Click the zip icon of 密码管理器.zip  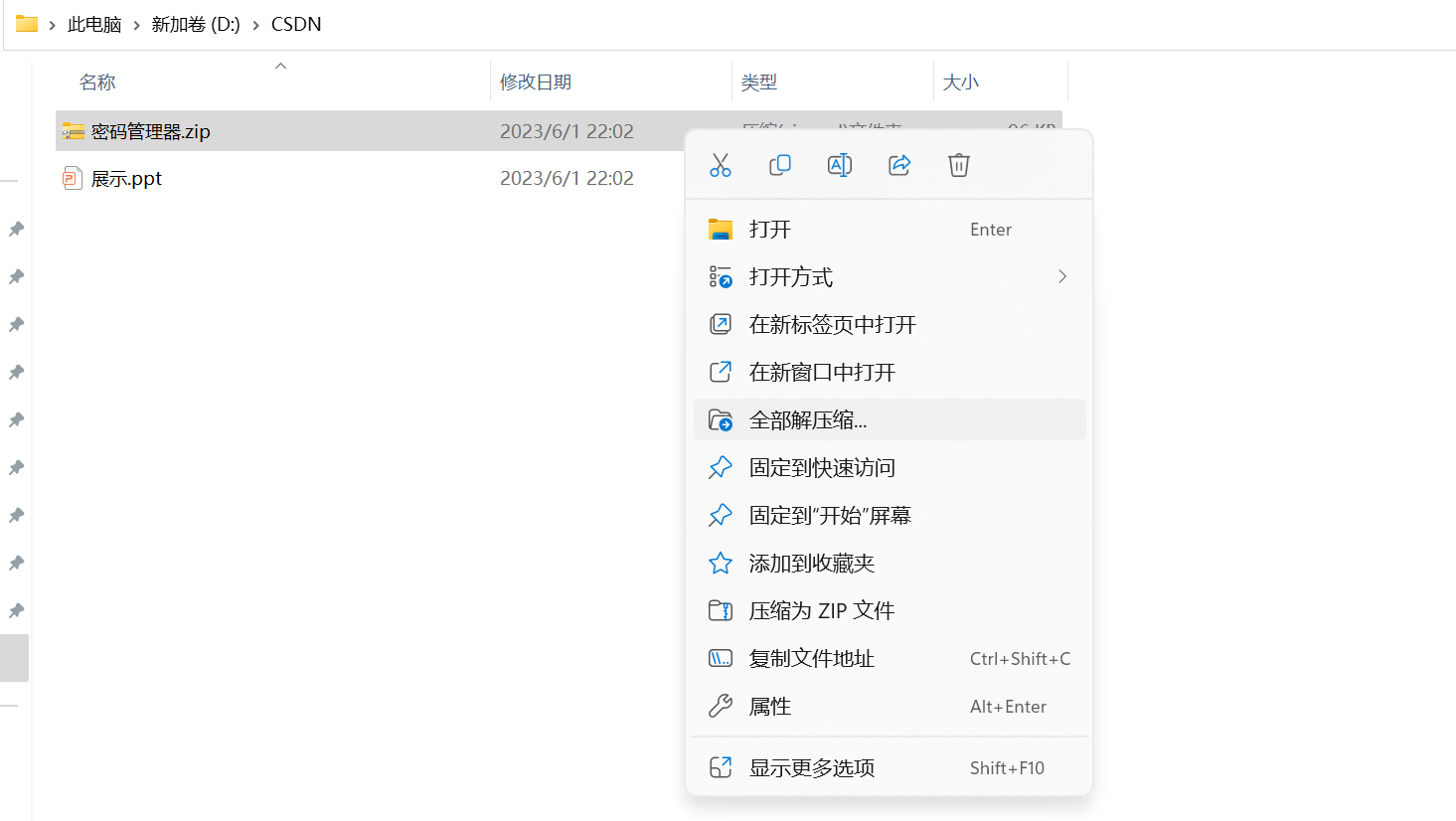tap(73, 131)
